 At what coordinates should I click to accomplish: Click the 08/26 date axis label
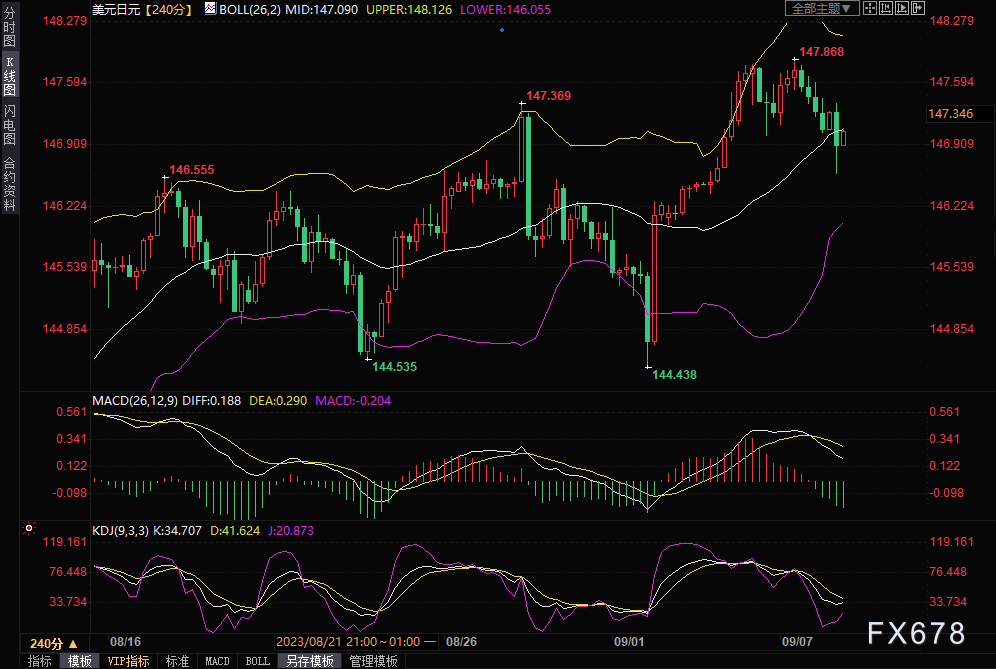point(461,642)
